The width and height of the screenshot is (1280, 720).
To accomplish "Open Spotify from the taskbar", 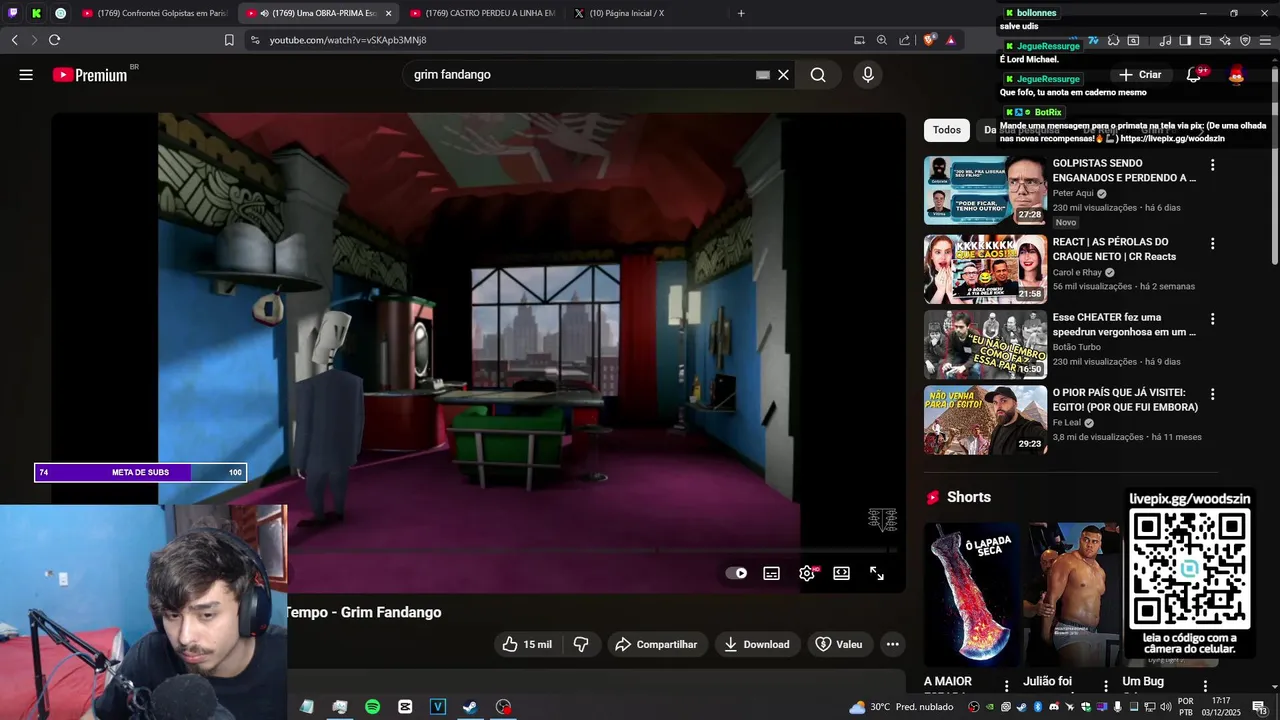I will pos(372,707).
